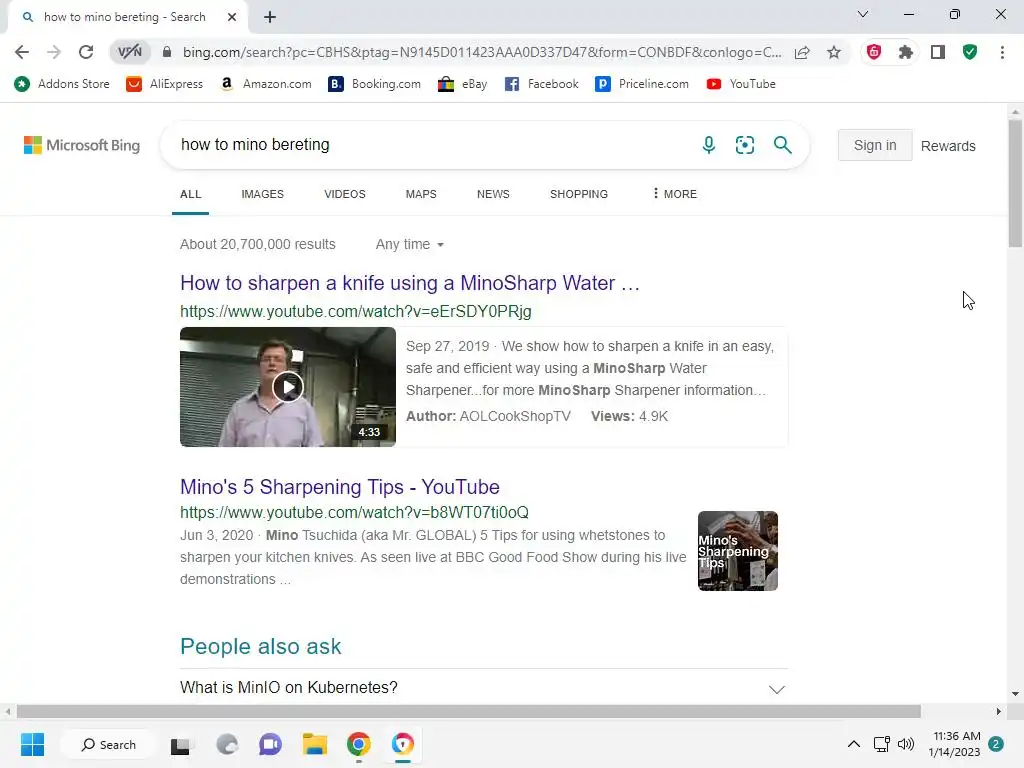Viewport: 1024px width, 768px height.
Task: Open File Explorer from taskbar
Action: (315, 744)
